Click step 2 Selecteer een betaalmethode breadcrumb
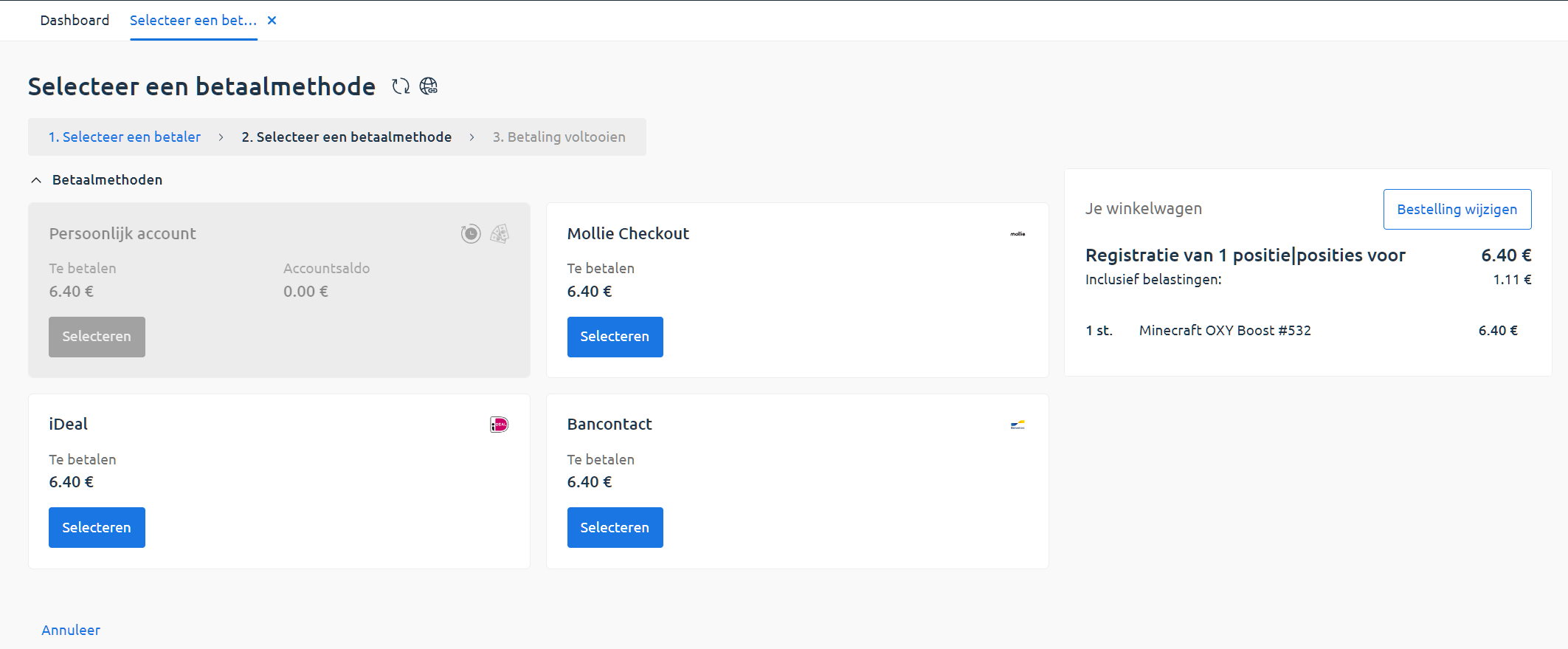 pyautogui.click(x=346, y=137)
